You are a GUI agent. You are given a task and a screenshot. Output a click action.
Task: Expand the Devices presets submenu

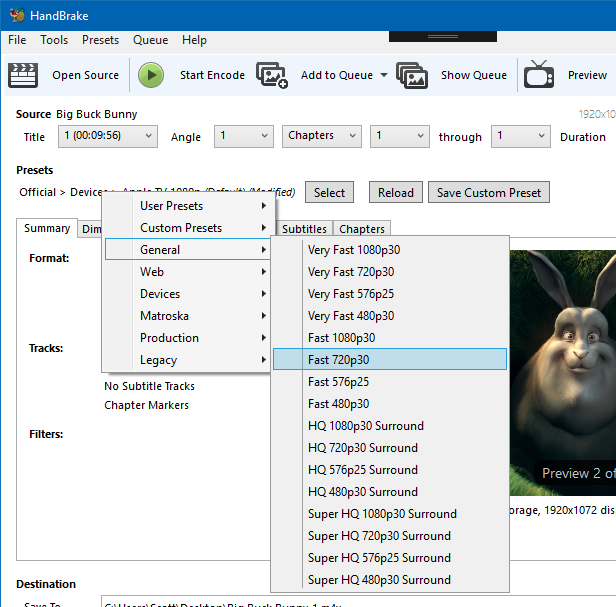pos(187,294)
